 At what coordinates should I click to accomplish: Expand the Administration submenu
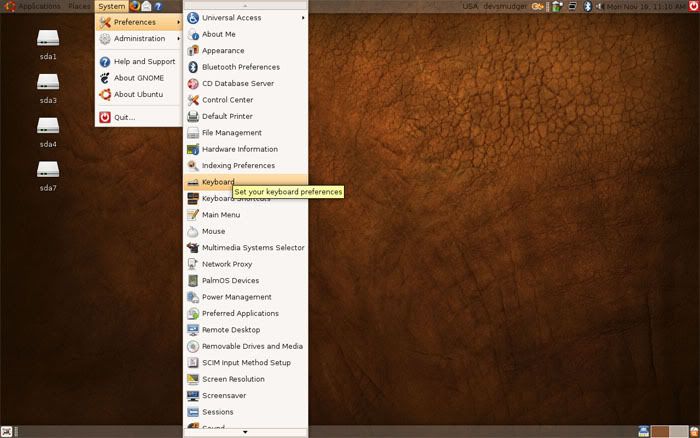(x=138, y=39)
